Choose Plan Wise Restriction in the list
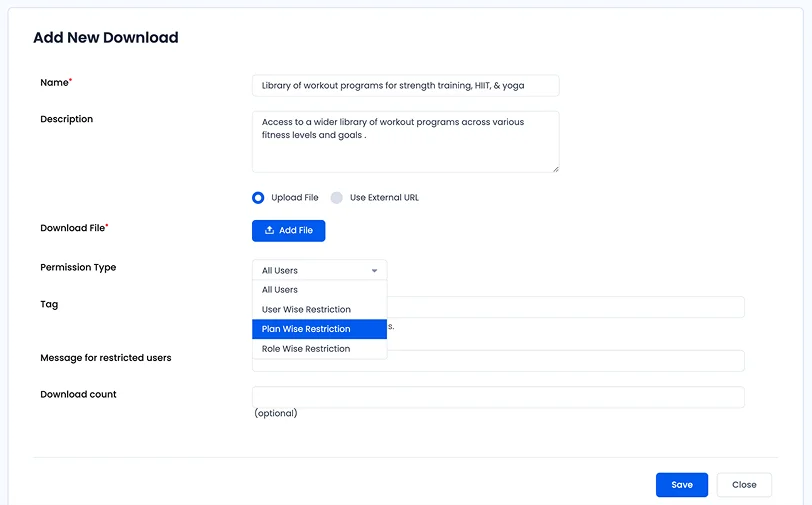 (306, 329)
